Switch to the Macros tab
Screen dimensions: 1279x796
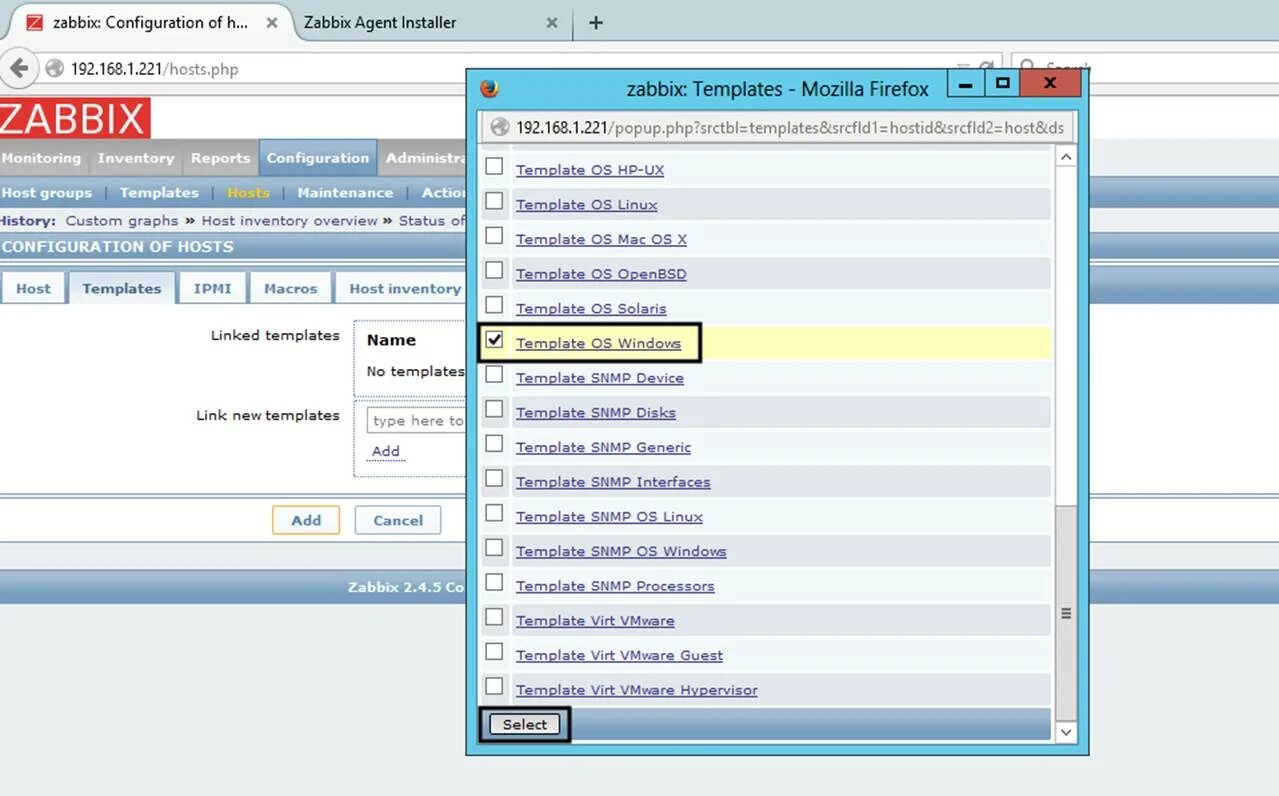[290, 288]
